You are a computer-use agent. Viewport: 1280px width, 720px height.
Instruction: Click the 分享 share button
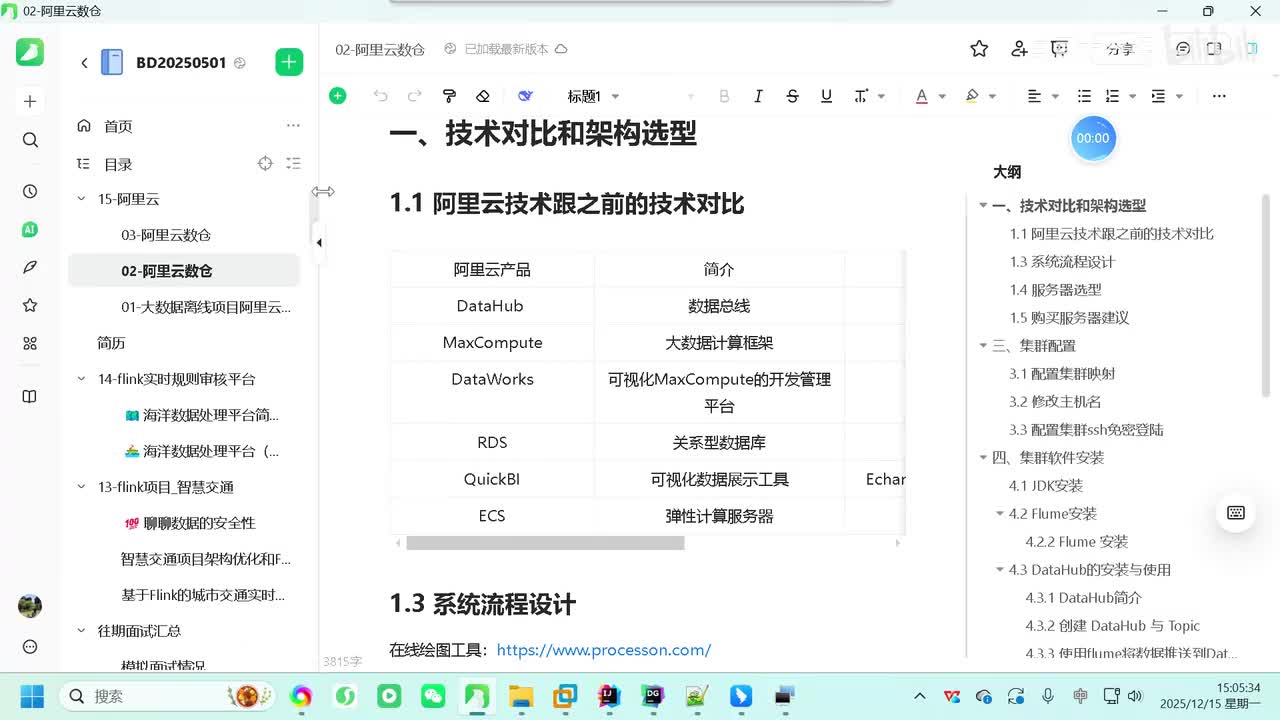tap(1119, 49)
